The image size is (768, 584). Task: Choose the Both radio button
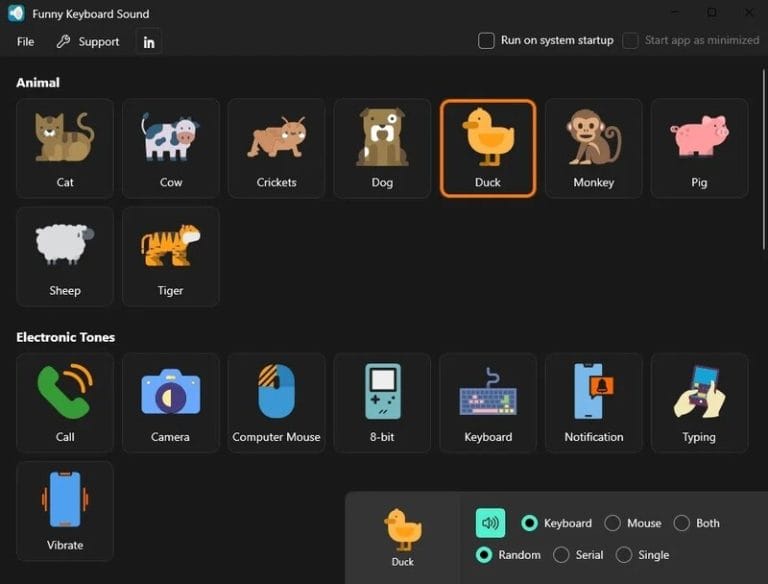pos(682,523)
